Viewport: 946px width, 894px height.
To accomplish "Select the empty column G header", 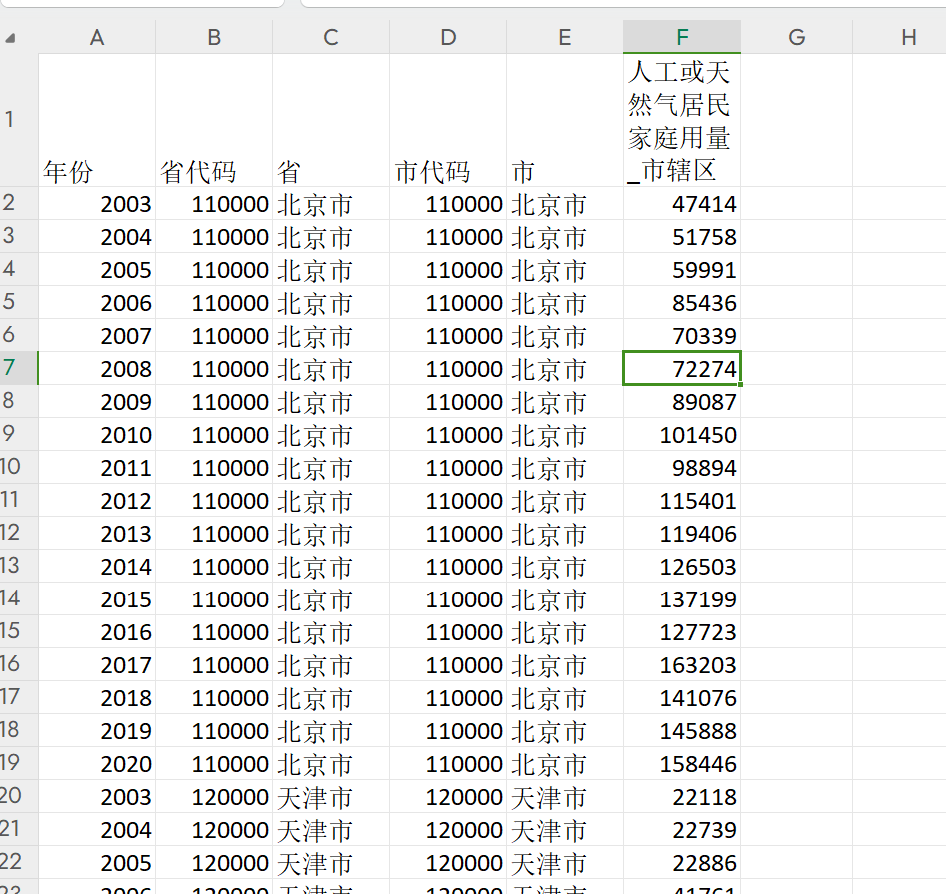I will [x=796, y=37].
